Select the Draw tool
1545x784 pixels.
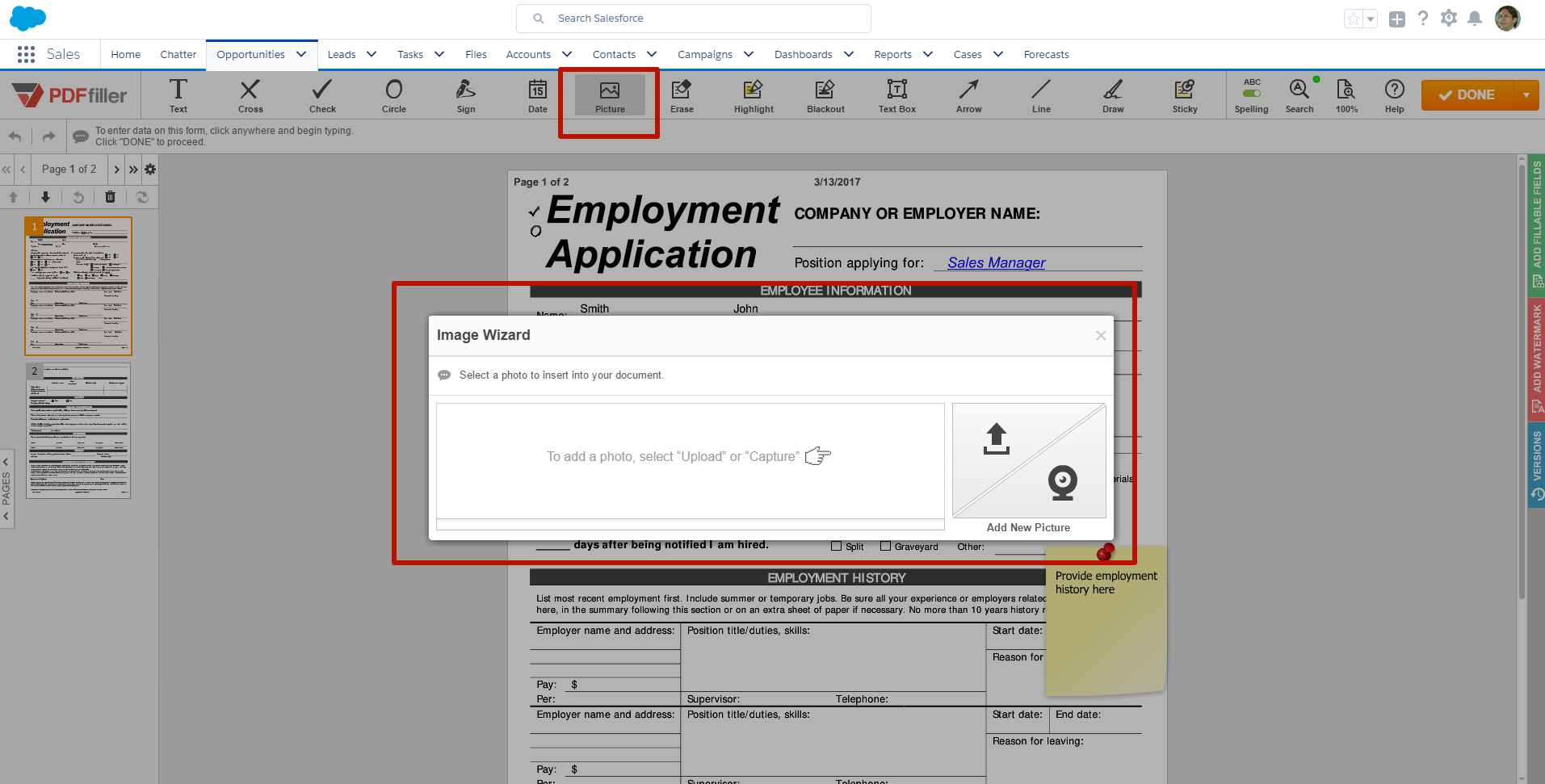(1113, 95)
